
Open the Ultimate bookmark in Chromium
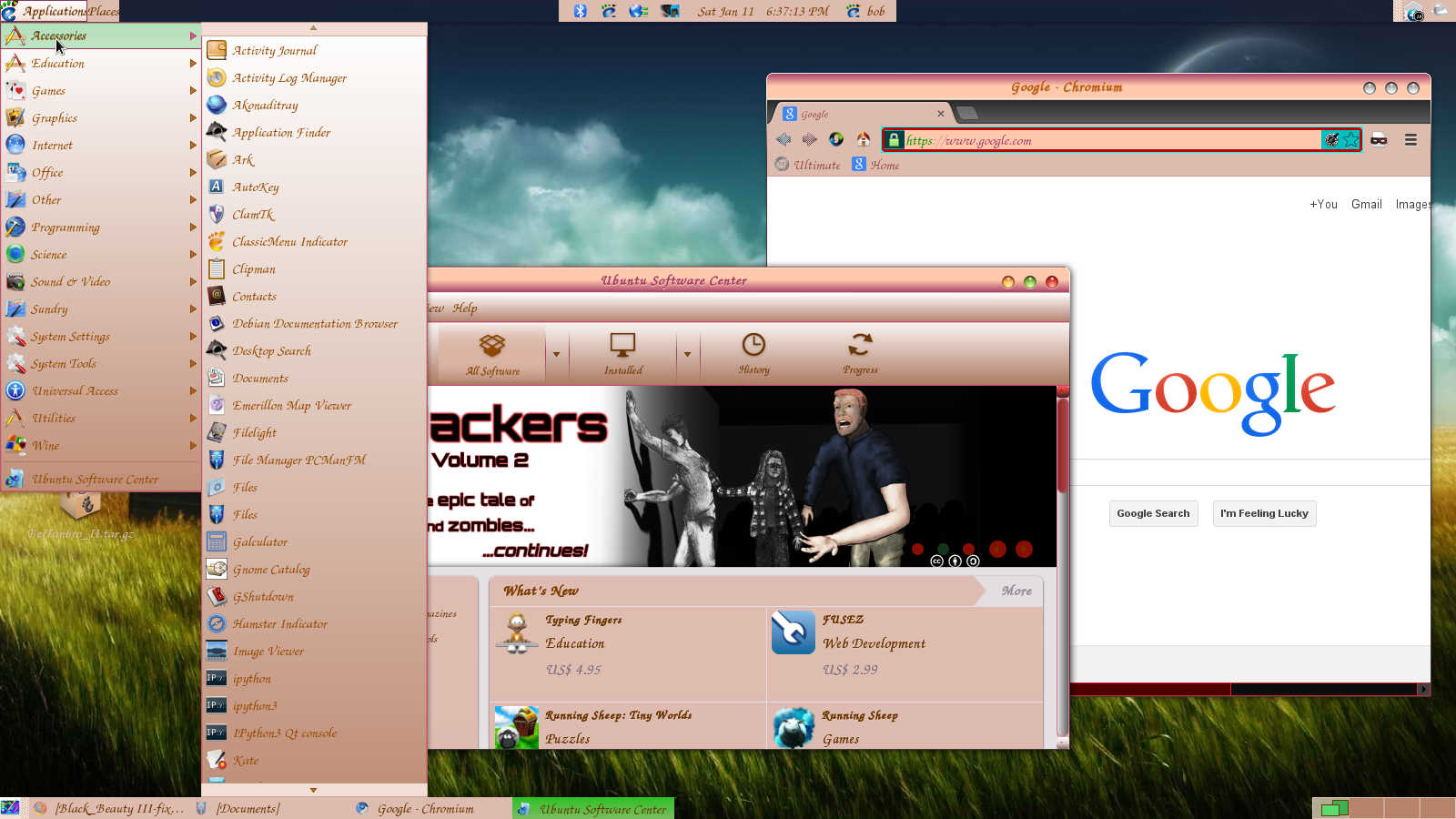pyautogui.click(x=808, y=165)
